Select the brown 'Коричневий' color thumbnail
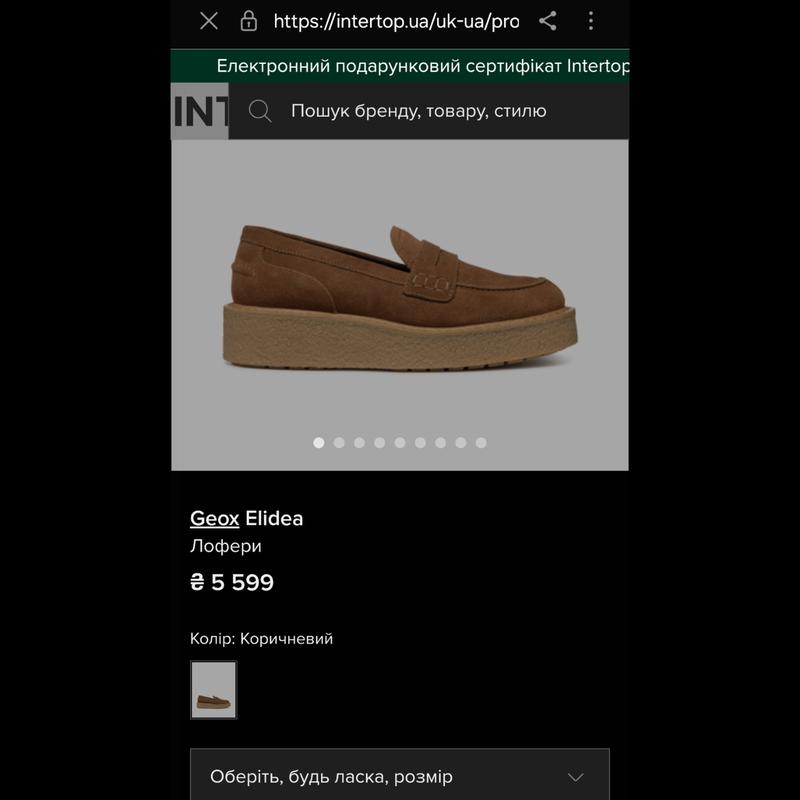The height and width of the screenshot is (800, 800). (x=214, y=690)
